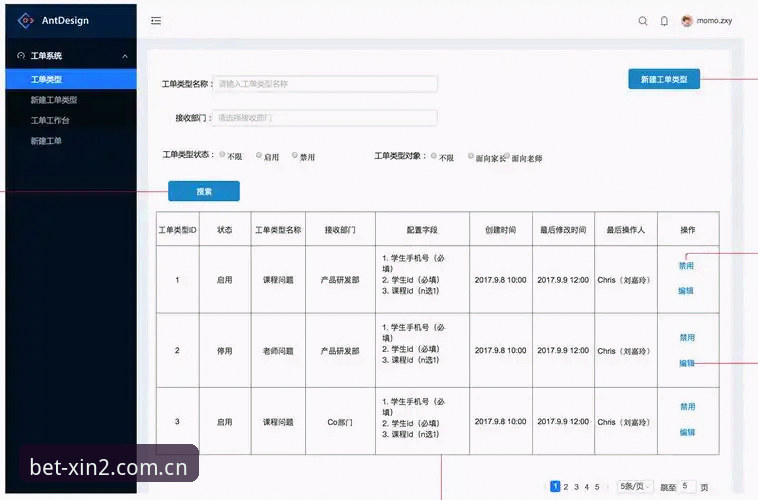Screen dimensions: 758x500
Task: Click 禁用 link in row 1
Action: (686, 265)
